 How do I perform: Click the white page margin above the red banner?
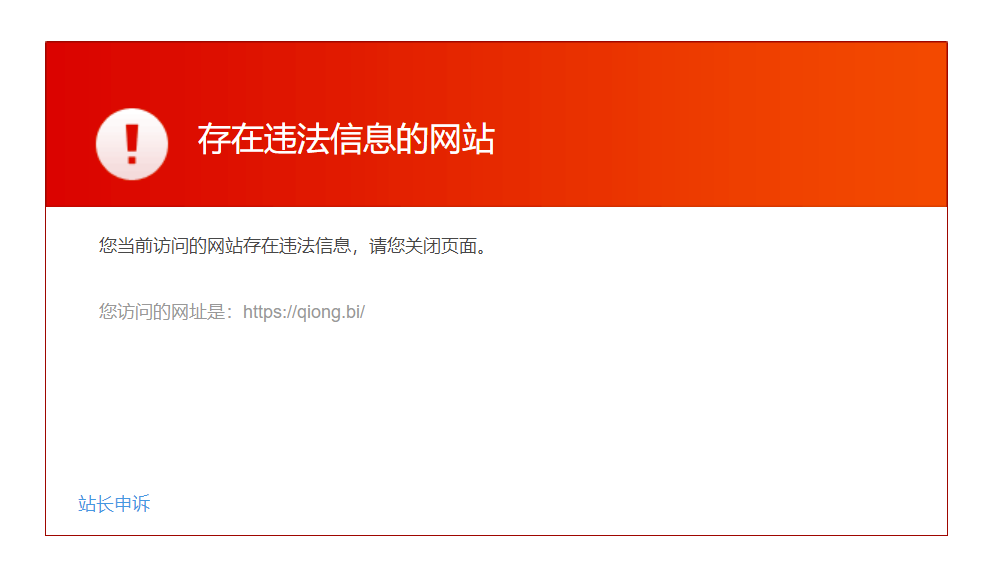pos(496,20)
